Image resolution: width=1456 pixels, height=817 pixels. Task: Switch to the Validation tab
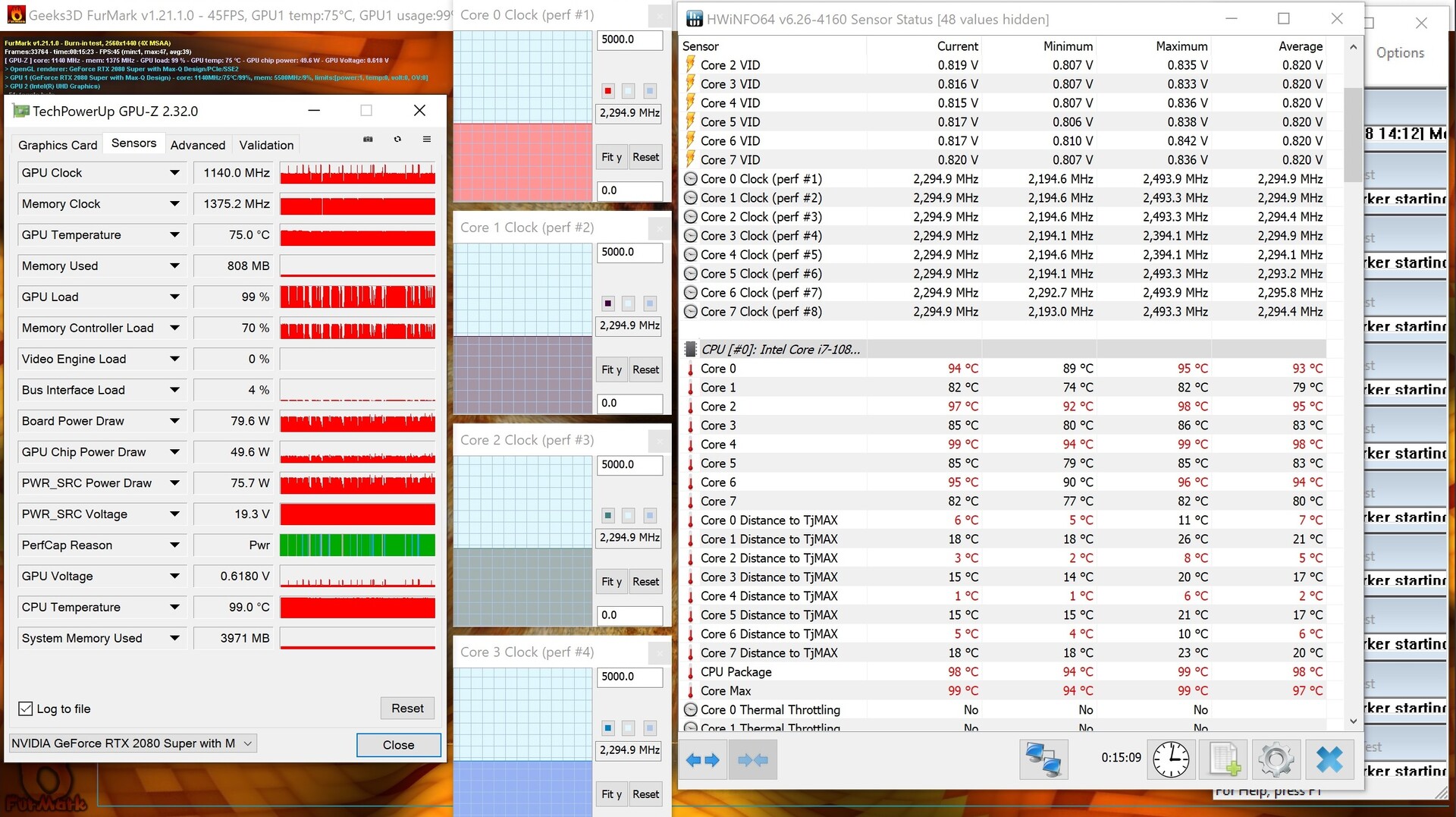266,145
